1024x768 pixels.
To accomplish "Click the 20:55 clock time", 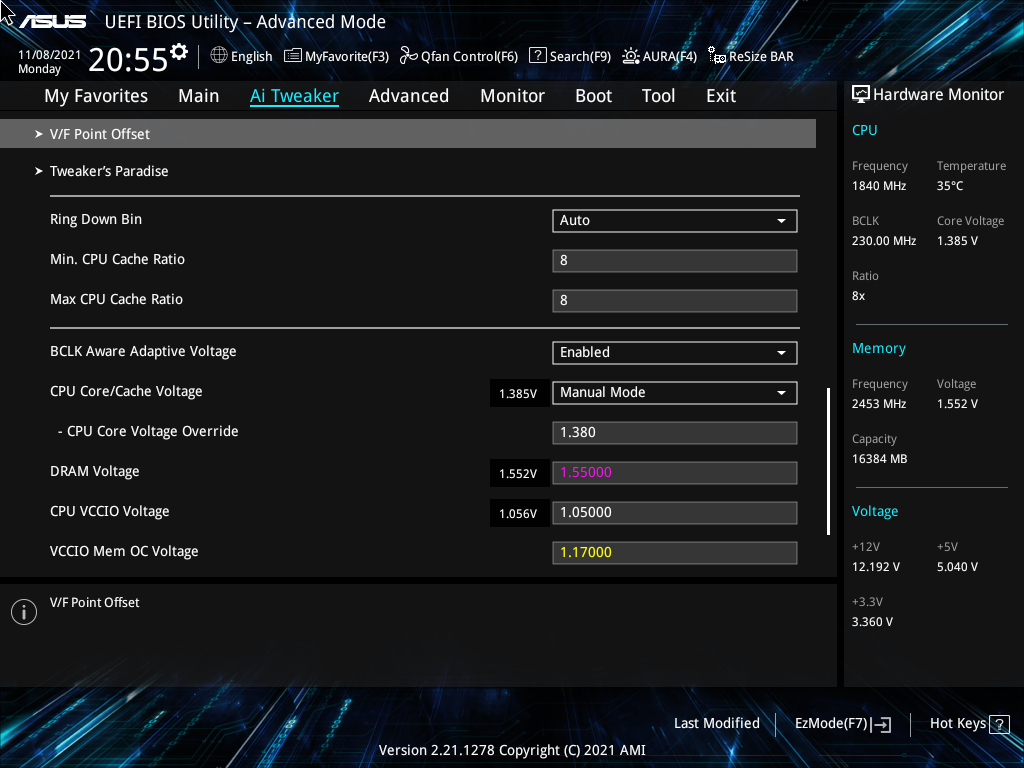I will pos(128,60).
